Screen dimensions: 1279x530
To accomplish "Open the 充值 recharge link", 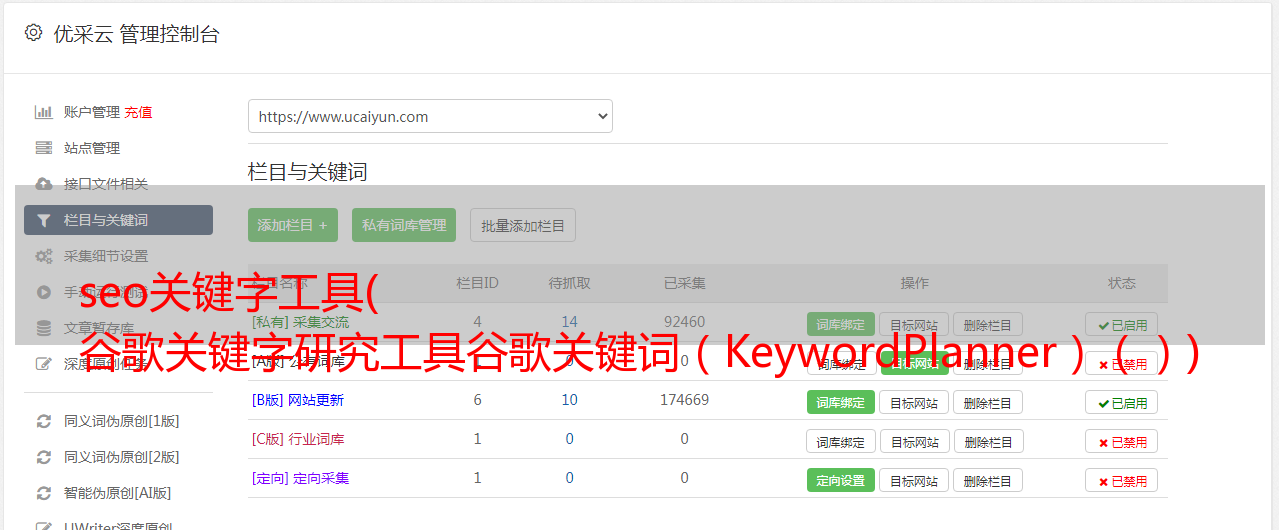I will pos(138,112).
